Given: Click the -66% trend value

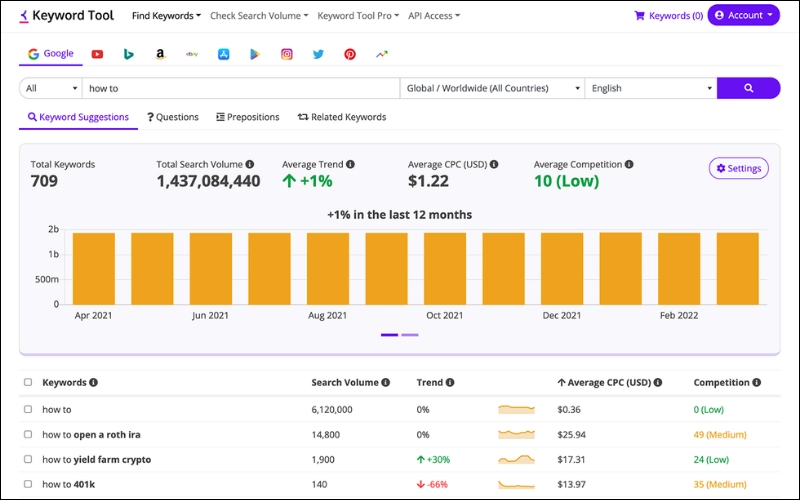Looking at the screenshot, I should (x=432, y=484).
